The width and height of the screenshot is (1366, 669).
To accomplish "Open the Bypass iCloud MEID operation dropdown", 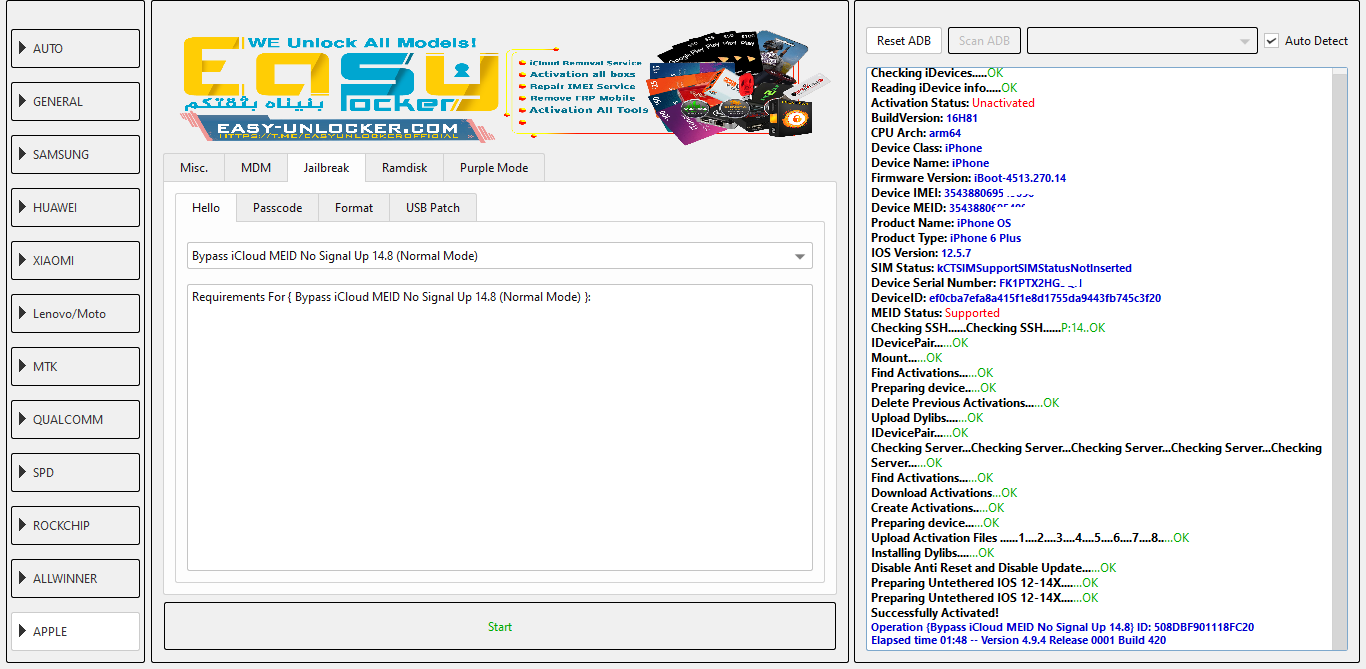I will click(500, 256).
